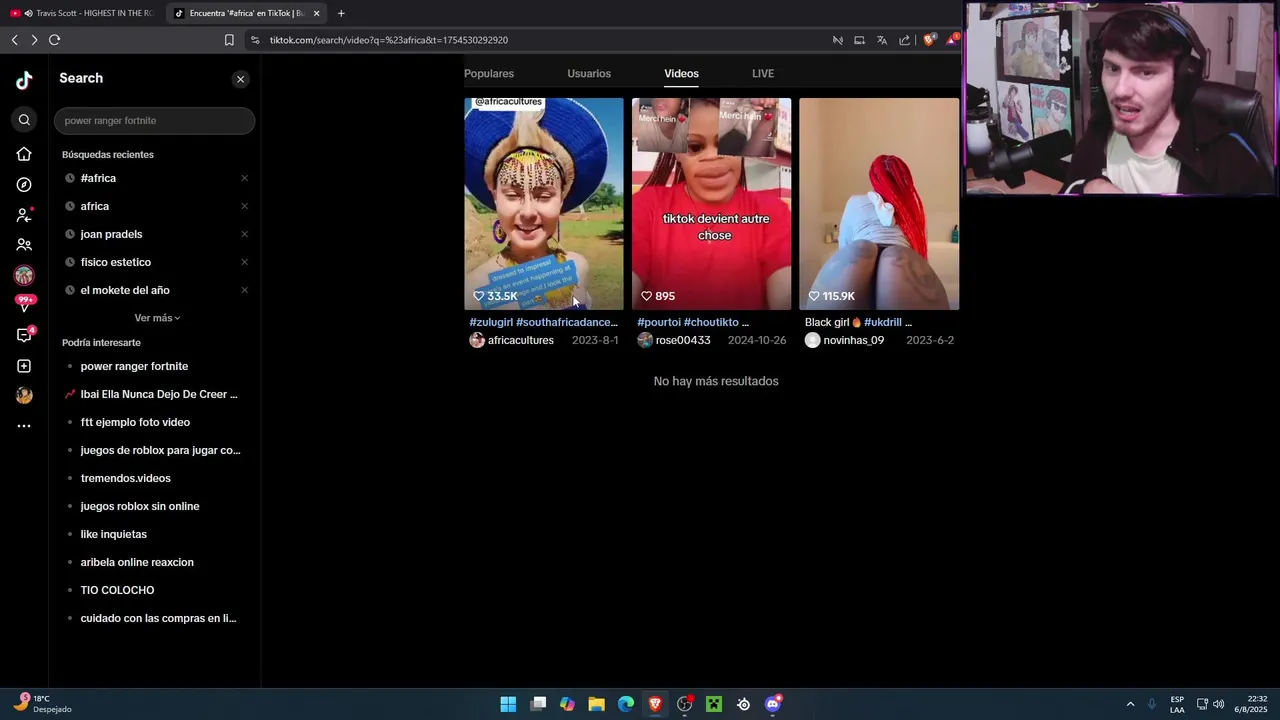Open the Zulu girl video thumbnail with 33.5K likes

544,203
